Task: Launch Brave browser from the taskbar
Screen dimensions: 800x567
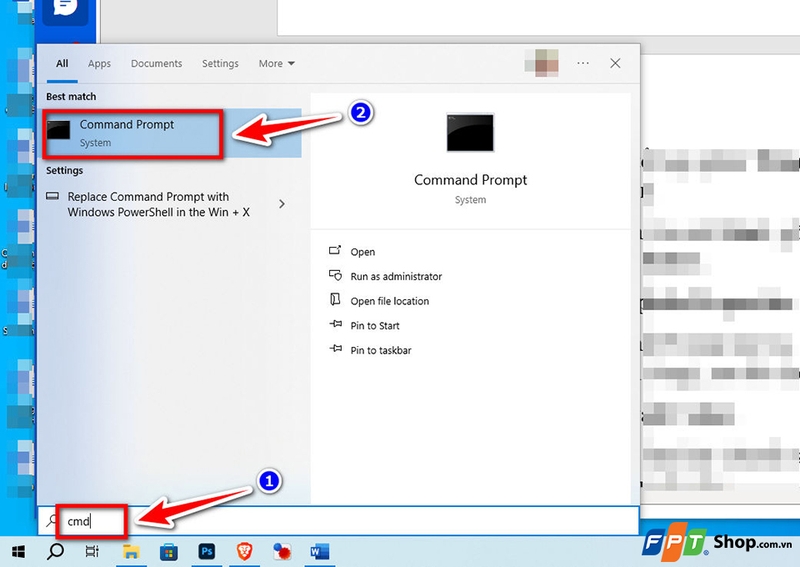Action: pyautogui.click(x=244, y=552)
